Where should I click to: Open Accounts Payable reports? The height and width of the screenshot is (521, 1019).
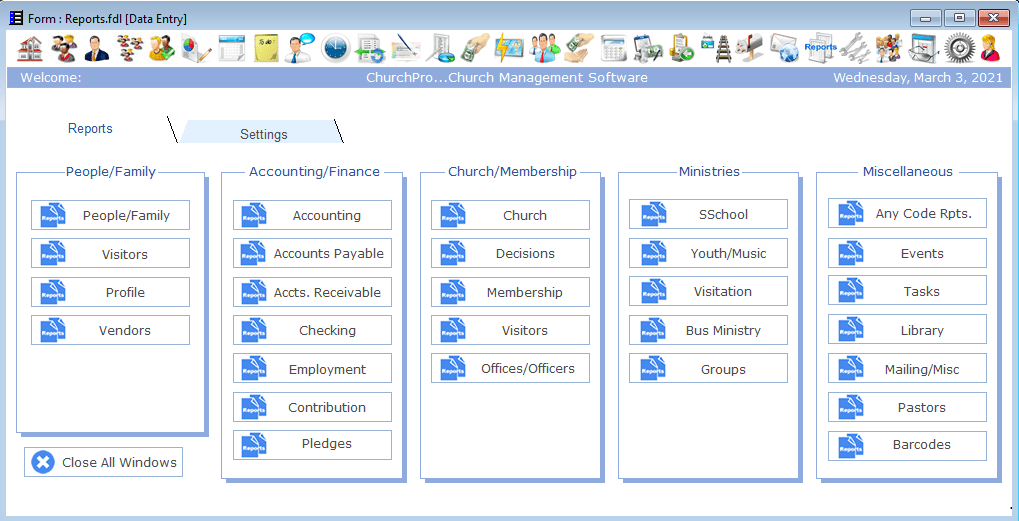[x=313, y=253]
